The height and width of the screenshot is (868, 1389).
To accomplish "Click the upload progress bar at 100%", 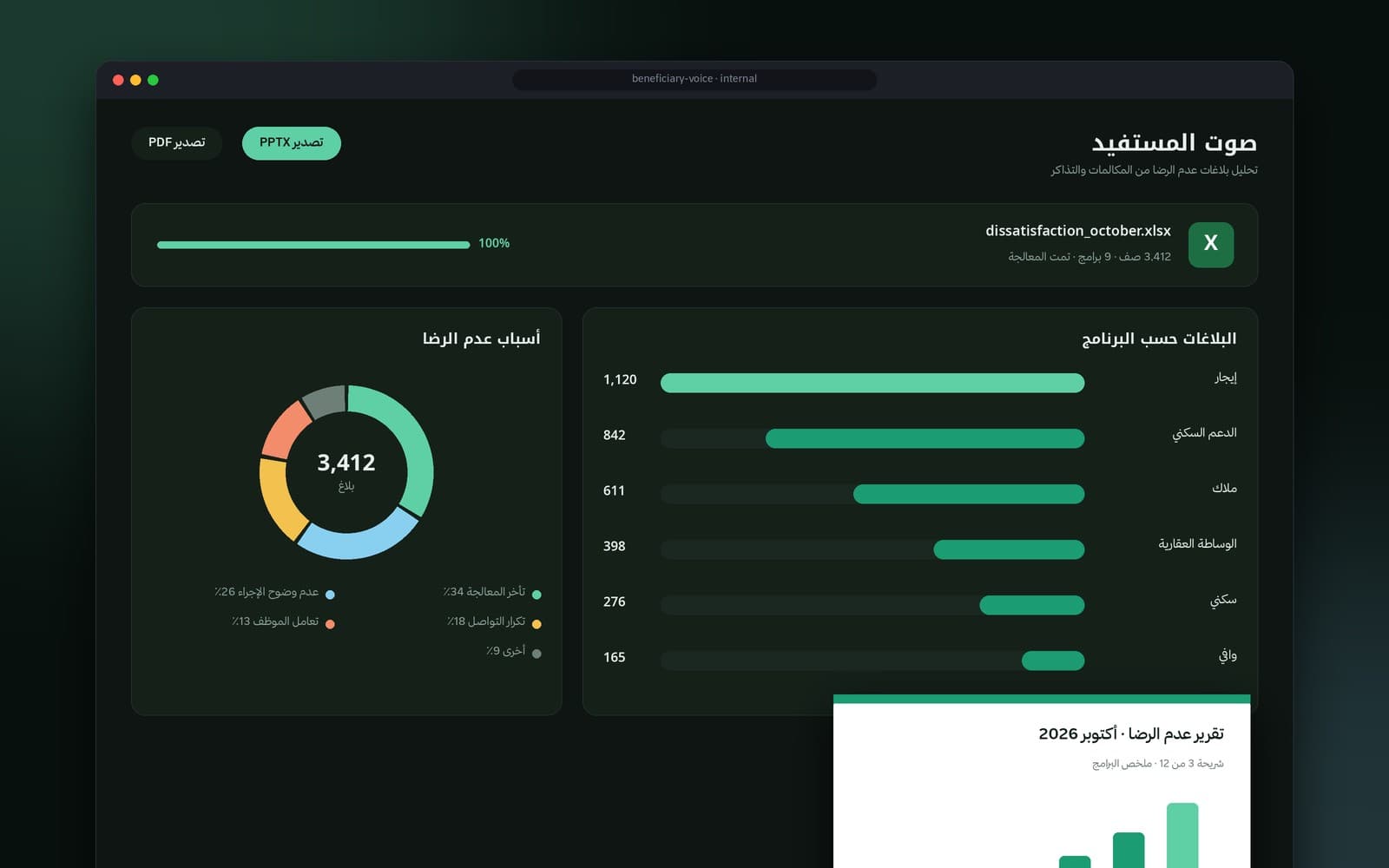I will 313,245.
